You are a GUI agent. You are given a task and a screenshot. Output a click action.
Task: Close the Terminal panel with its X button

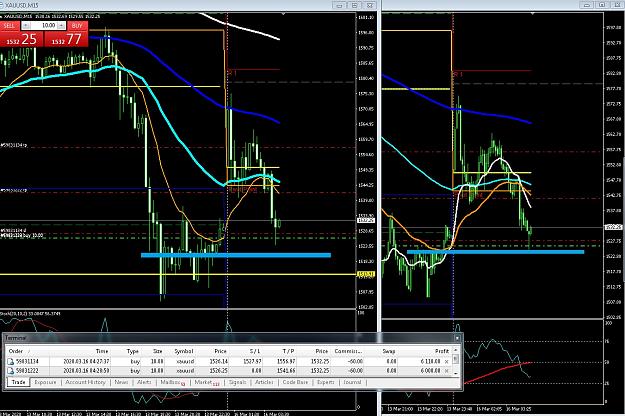[457, 338]
